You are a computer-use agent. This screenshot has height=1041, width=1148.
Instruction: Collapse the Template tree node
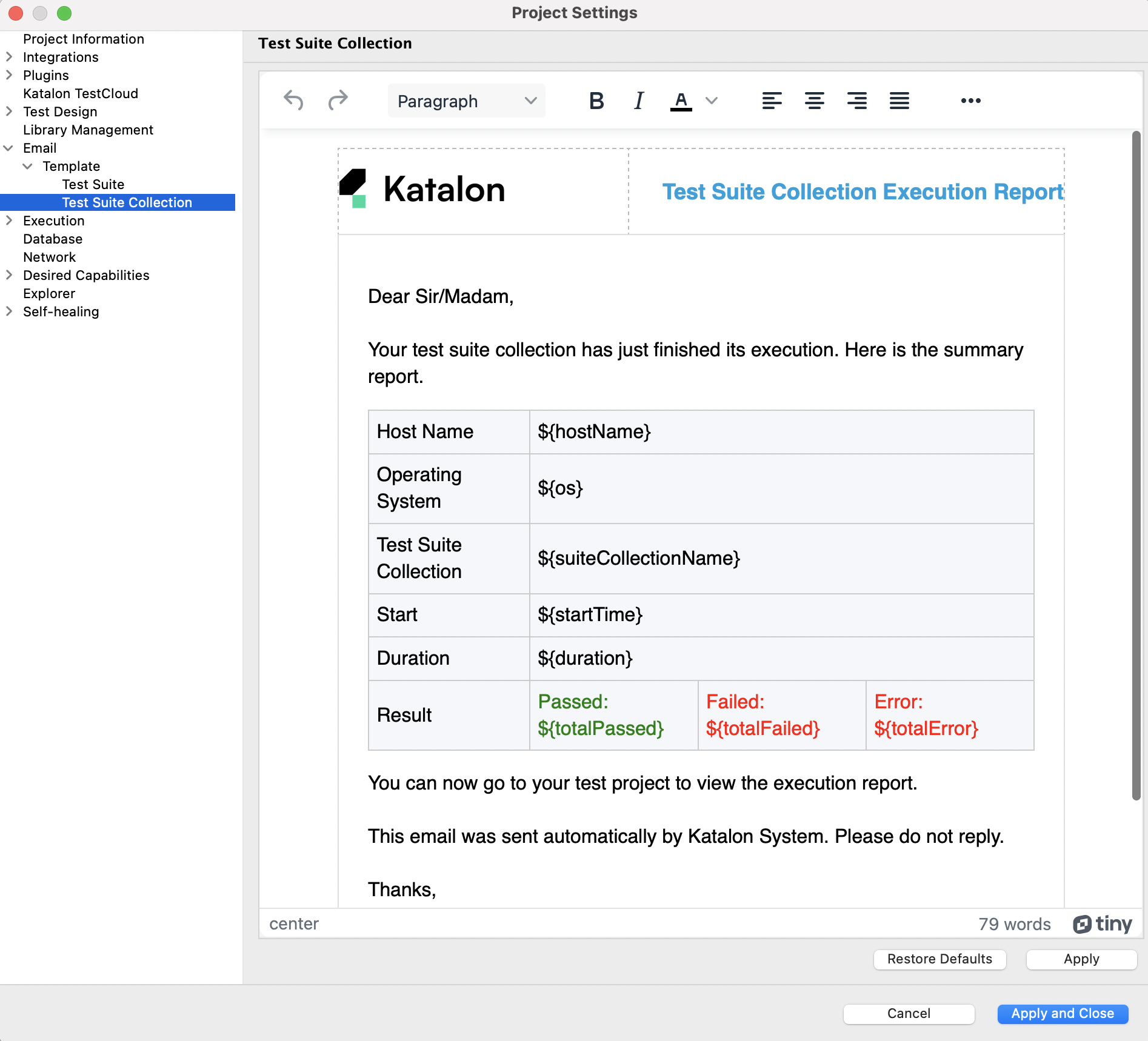pyautogui.click(x=28, y=166)
